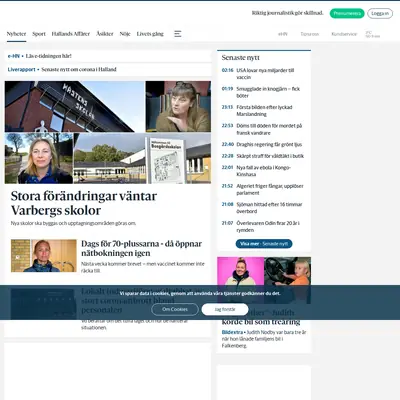The image size is (400, 400).
Task: Open 'Döms till döden för mordet' item
Action: click(x=269, y=129)
